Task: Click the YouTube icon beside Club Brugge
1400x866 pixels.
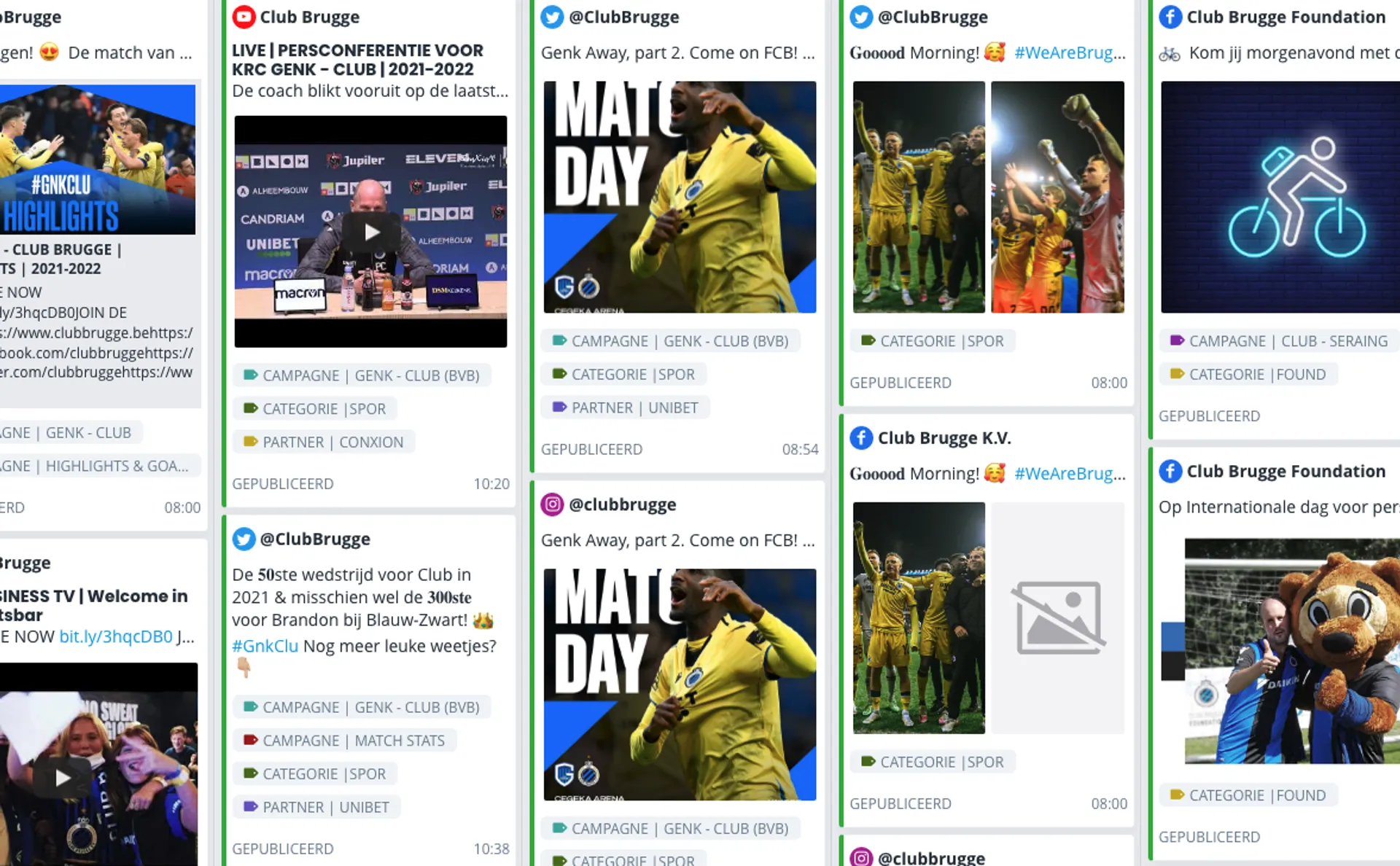Action: 244,17
